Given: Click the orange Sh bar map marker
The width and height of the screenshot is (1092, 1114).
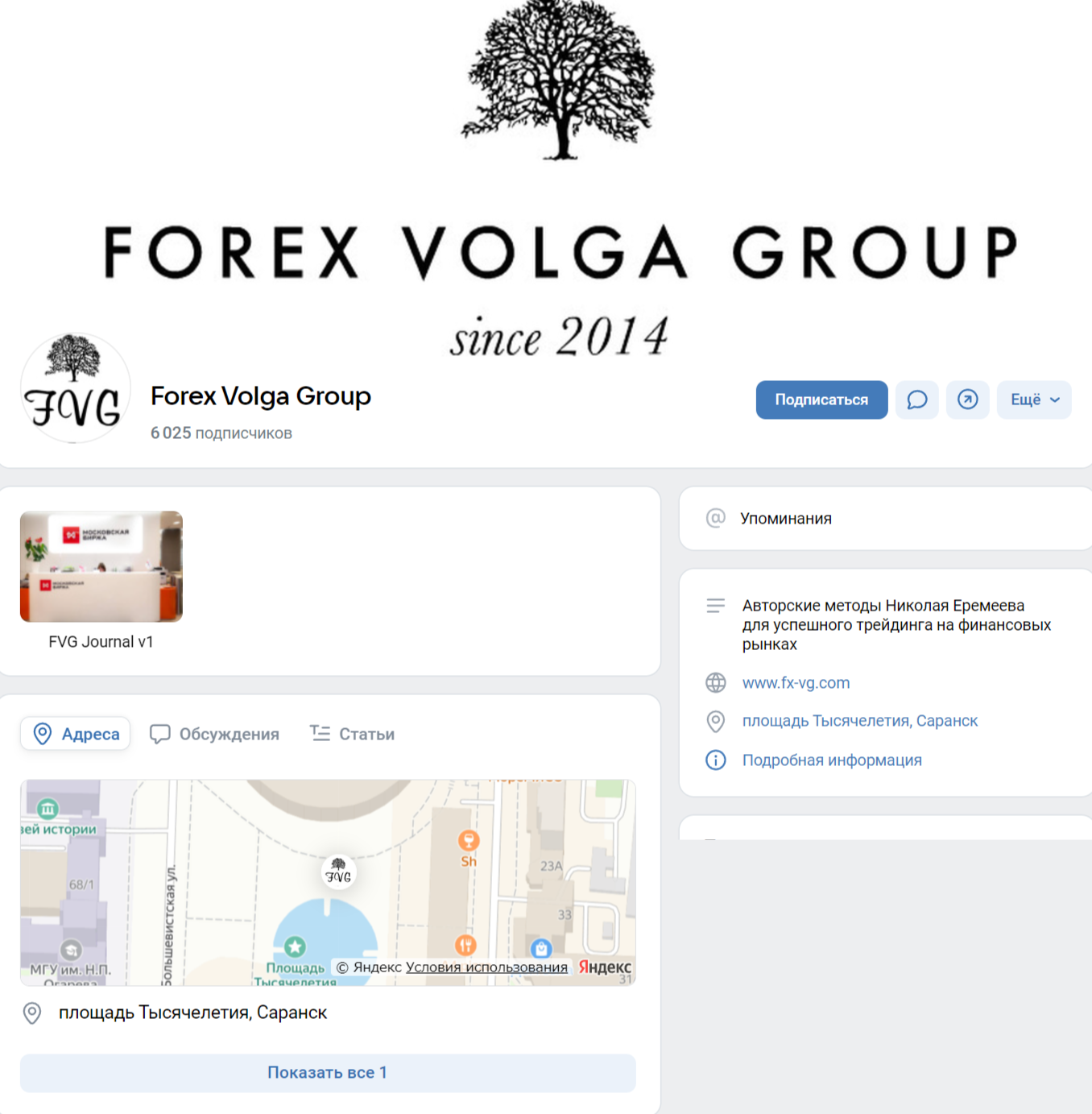Looking at the screenshot, I should coord(469,841).
